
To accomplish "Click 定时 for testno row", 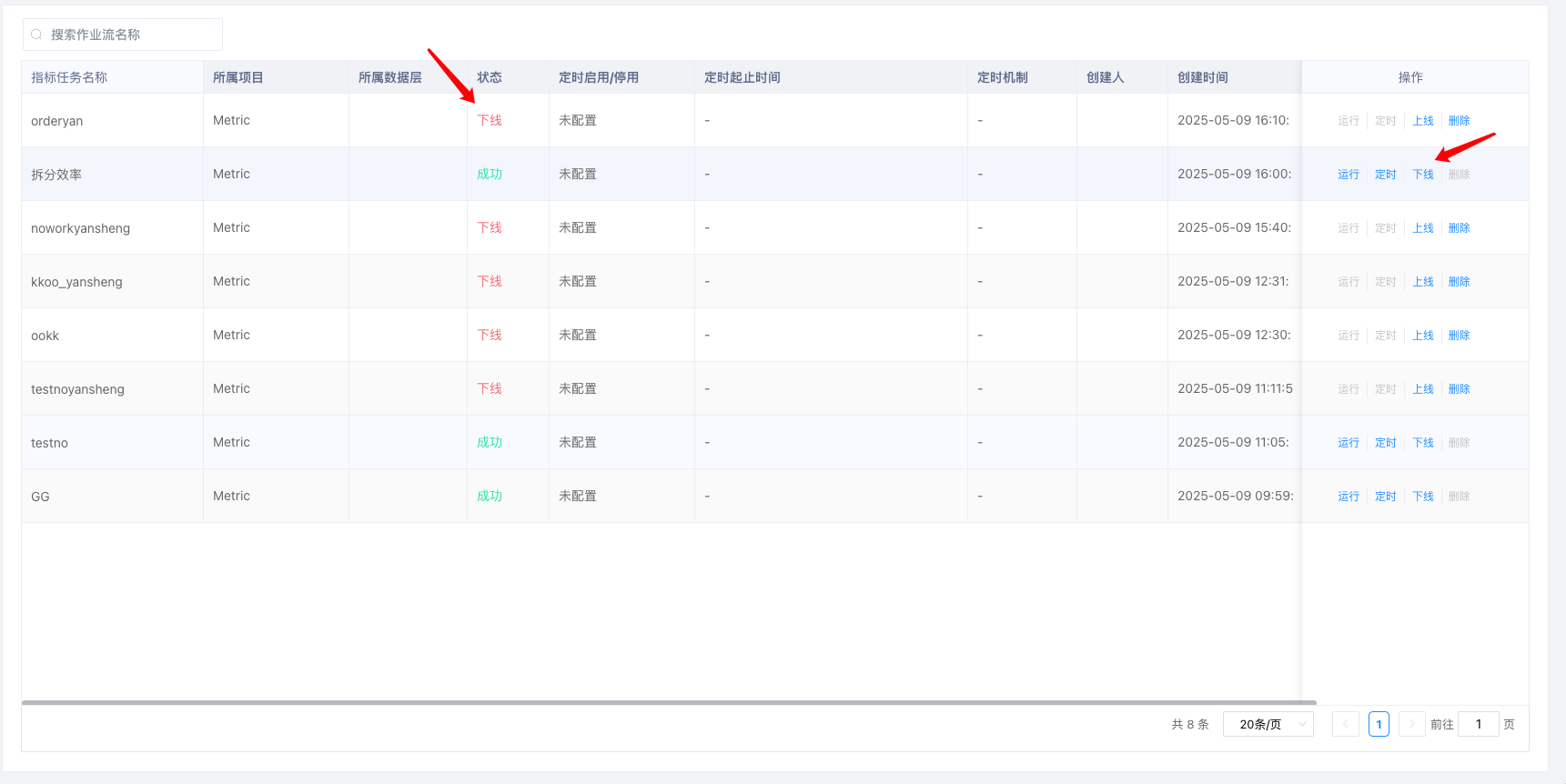I will [x=1386, y=443].
